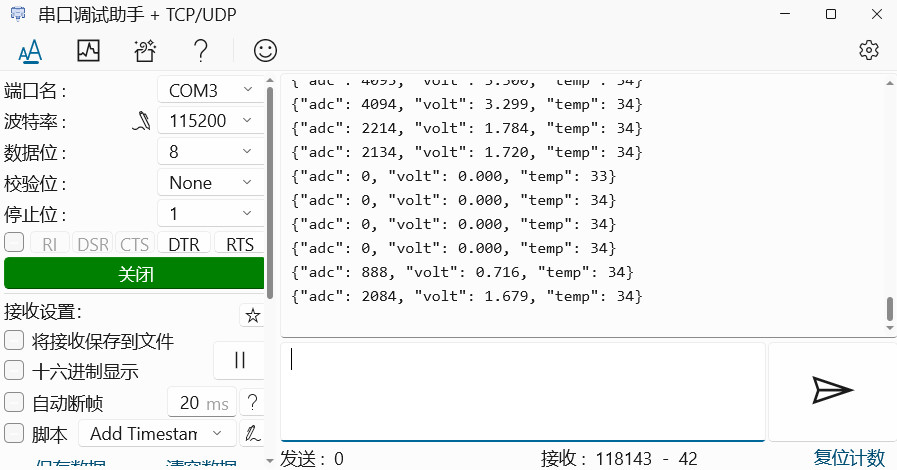
Task: Open the waveform chart view icon
Action: 88,51
